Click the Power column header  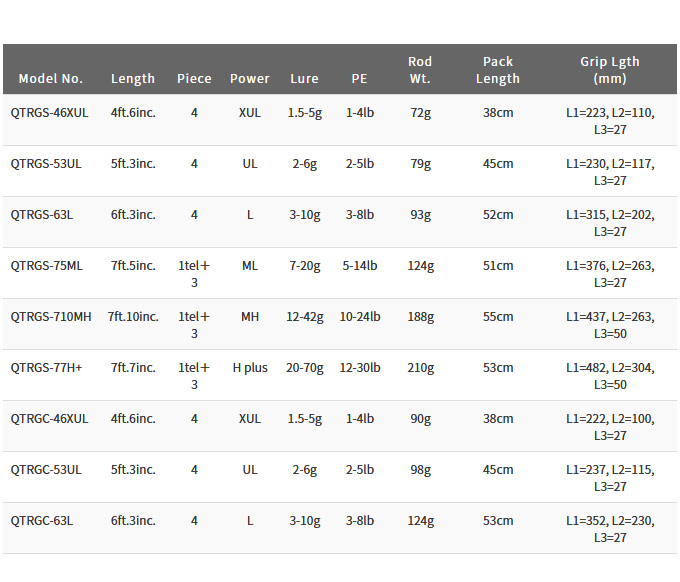click(x=250, y=78)
